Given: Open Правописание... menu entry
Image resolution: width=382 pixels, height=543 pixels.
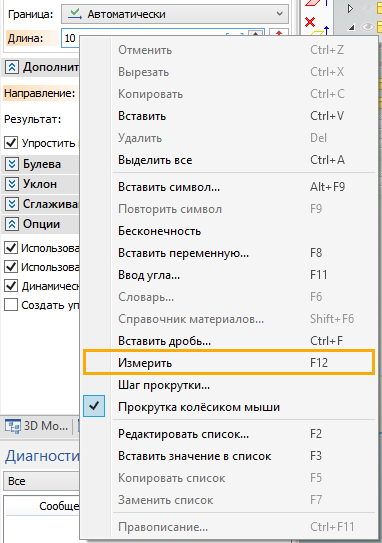Looking at the screenshot, I should pos(229,527).
